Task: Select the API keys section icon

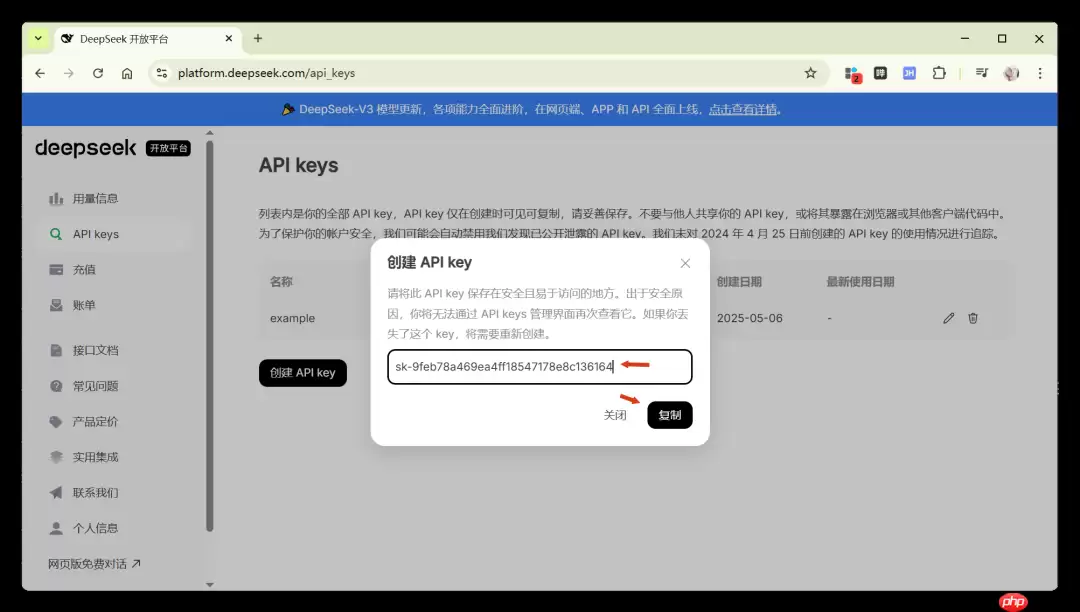Action: pos(55,233)
